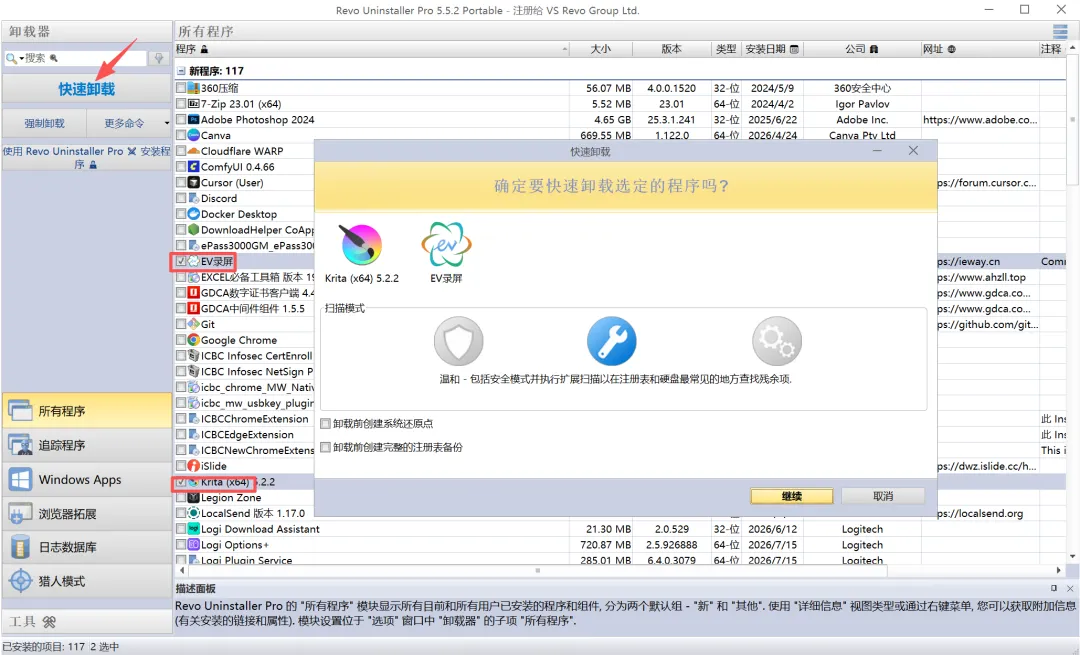
Task: Check the Adobe Photoshop 2024 checkbox
Action: coord(180,119)
